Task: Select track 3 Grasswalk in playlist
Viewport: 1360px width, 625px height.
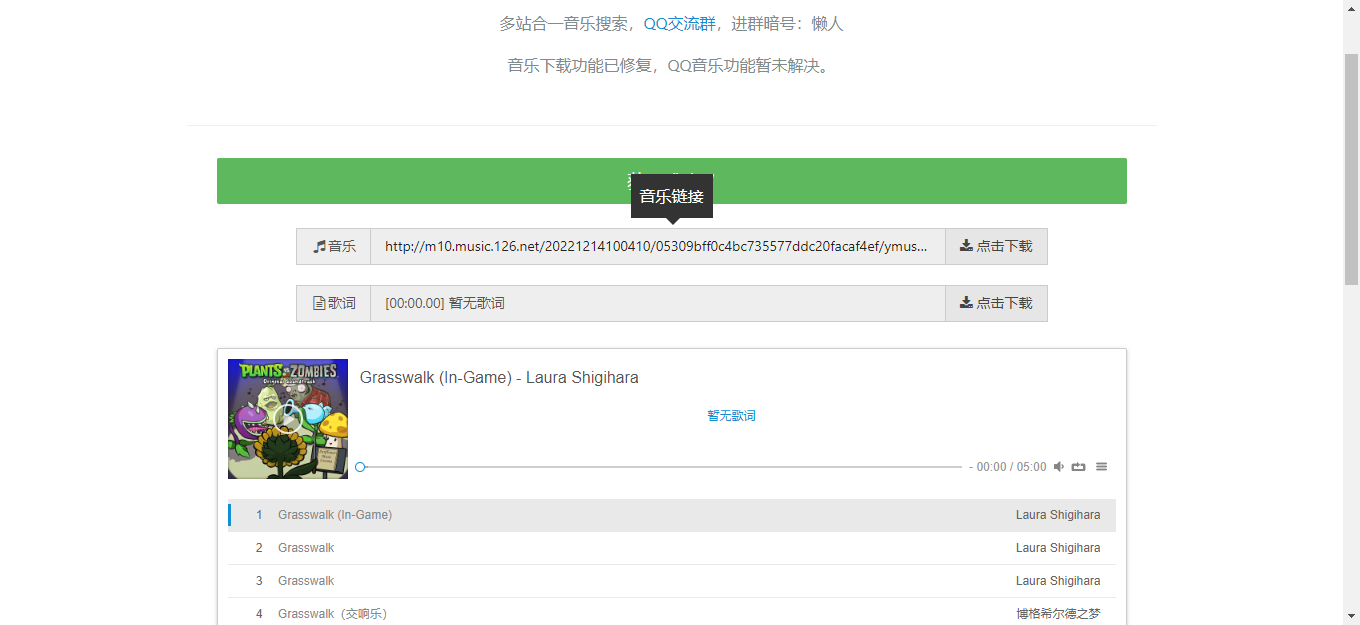Action: [672, 581]
